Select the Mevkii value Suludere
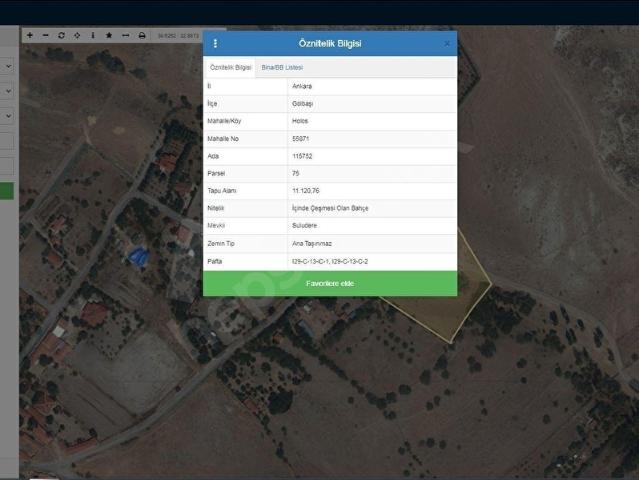The height and width of the screenshot is (480, 639). coord(304,225)
